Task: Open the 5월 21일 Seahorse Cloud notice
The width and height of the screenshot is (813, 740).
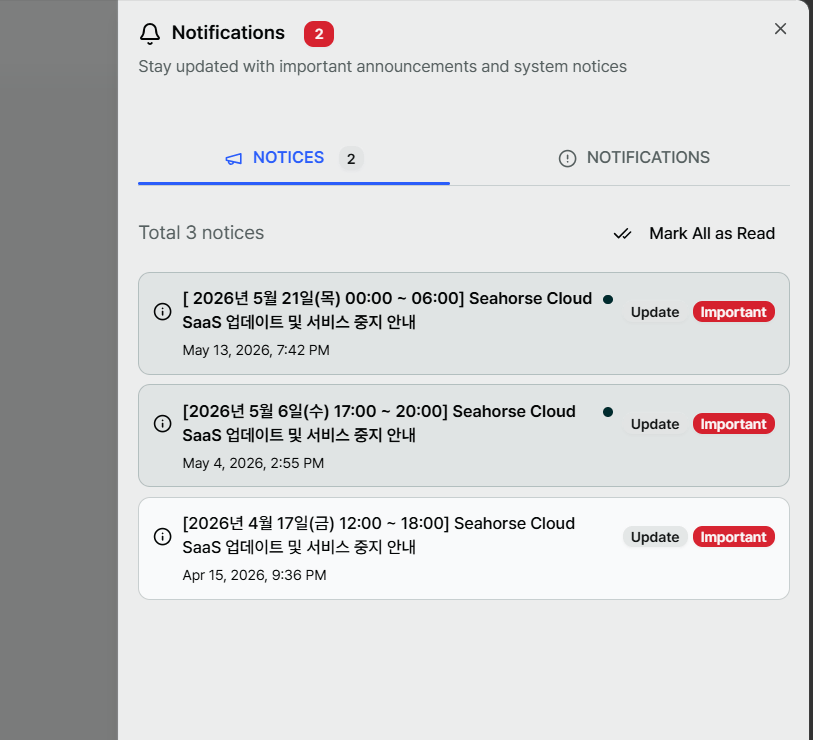Action: (x=464, y=324)
